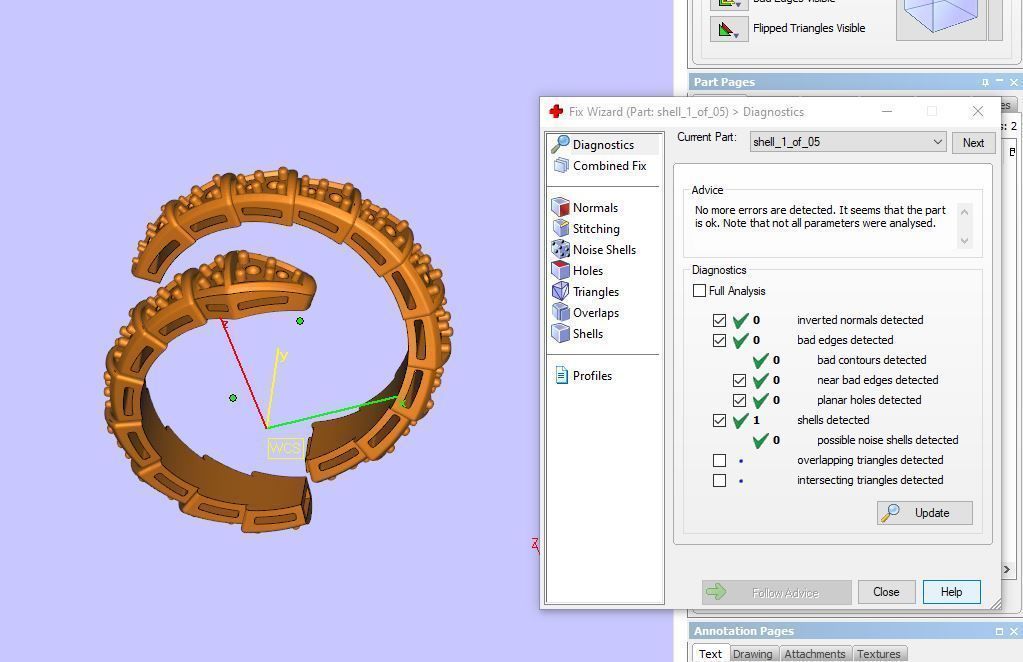Image resolution: width=1023 pixels, height=662 pixels.
Task: Click the Close button in Fix Wizard
Action: pos(886,592)
